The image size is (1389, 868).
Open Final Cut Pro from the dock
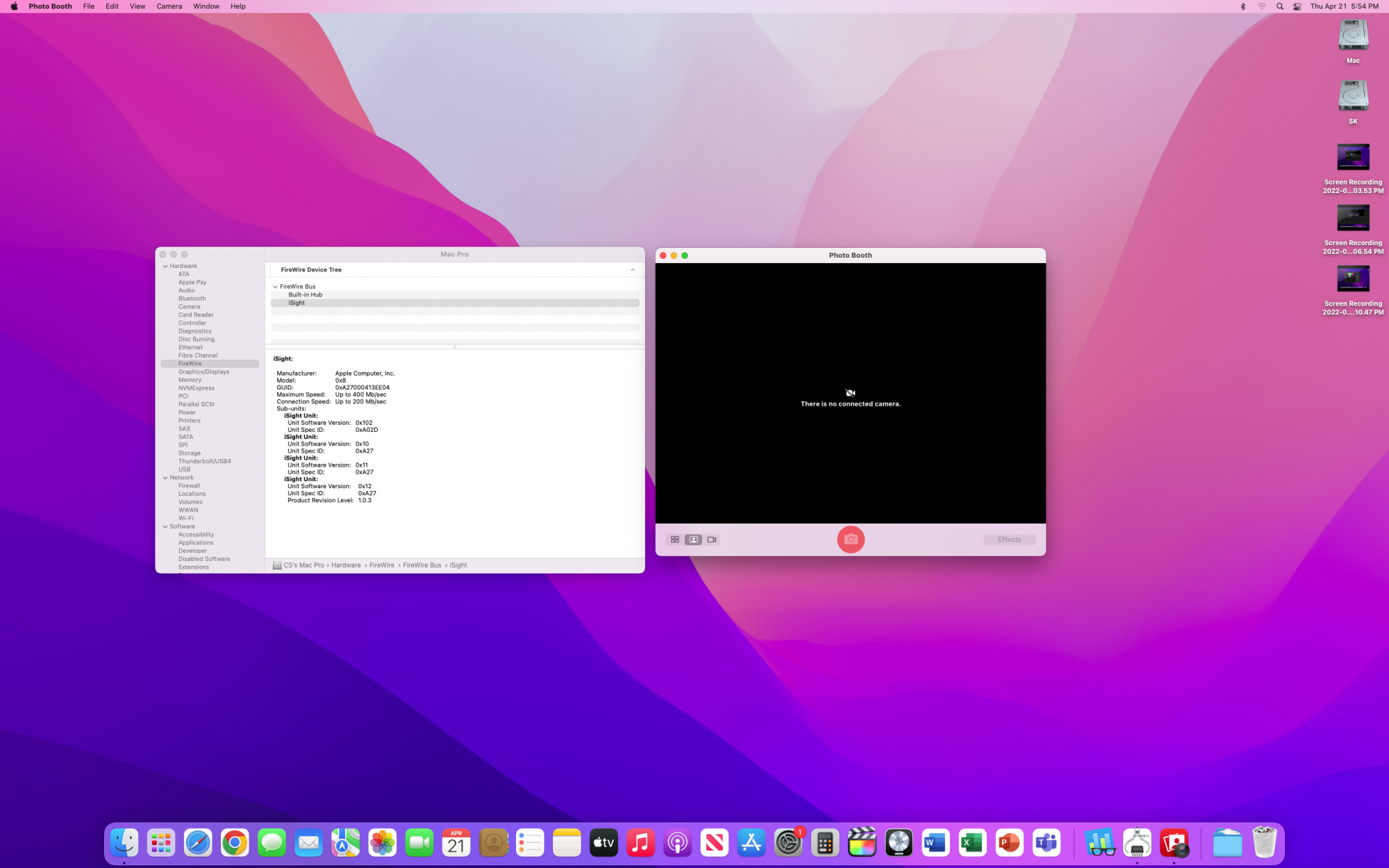click(x=862, y=843)
